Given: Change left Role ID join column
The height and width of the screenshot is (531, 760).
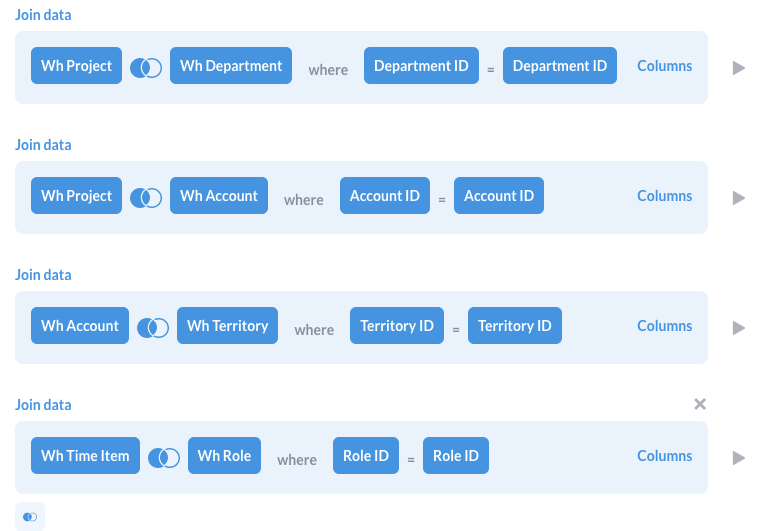Looking at the screenshot, I should coord(366,455).
